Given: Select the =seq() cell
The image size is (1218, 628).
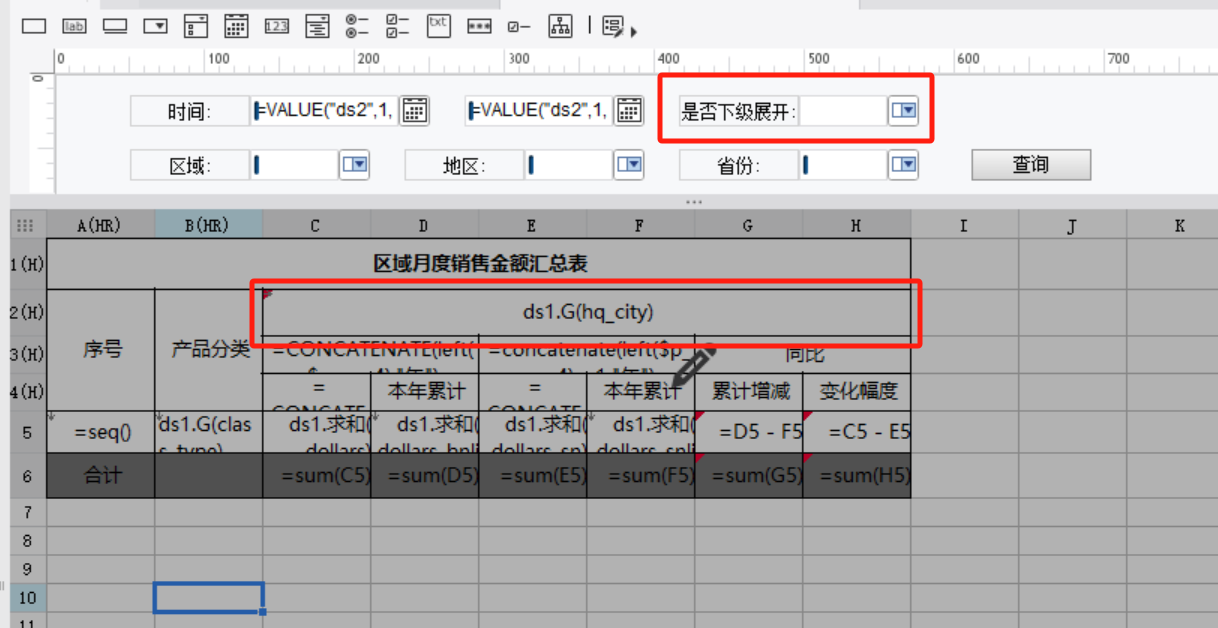Looking at the screenshot, I should pos(101,432).
